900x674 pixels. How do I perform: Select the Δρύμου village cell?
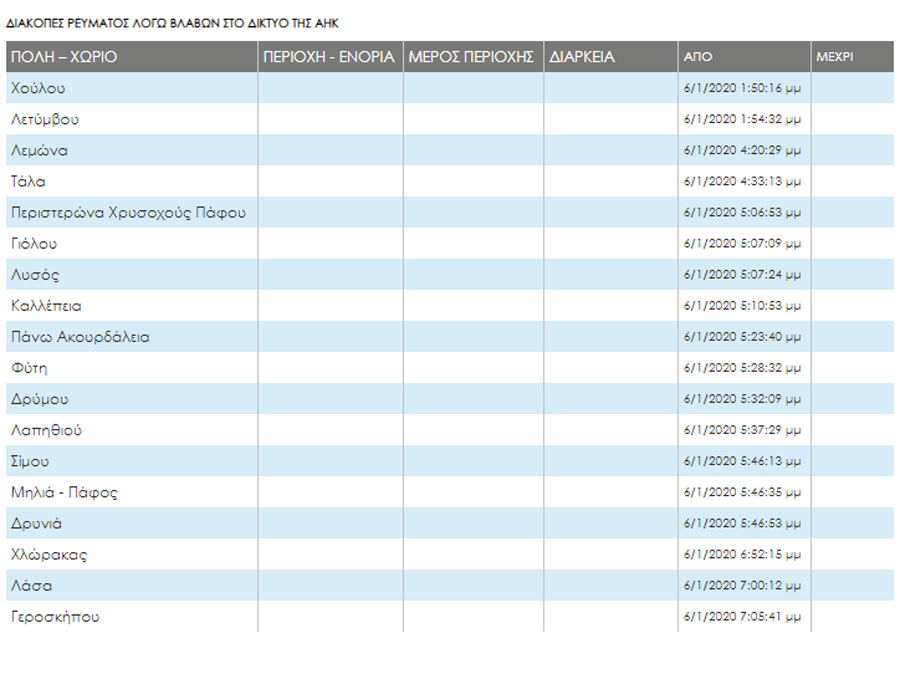132,398
